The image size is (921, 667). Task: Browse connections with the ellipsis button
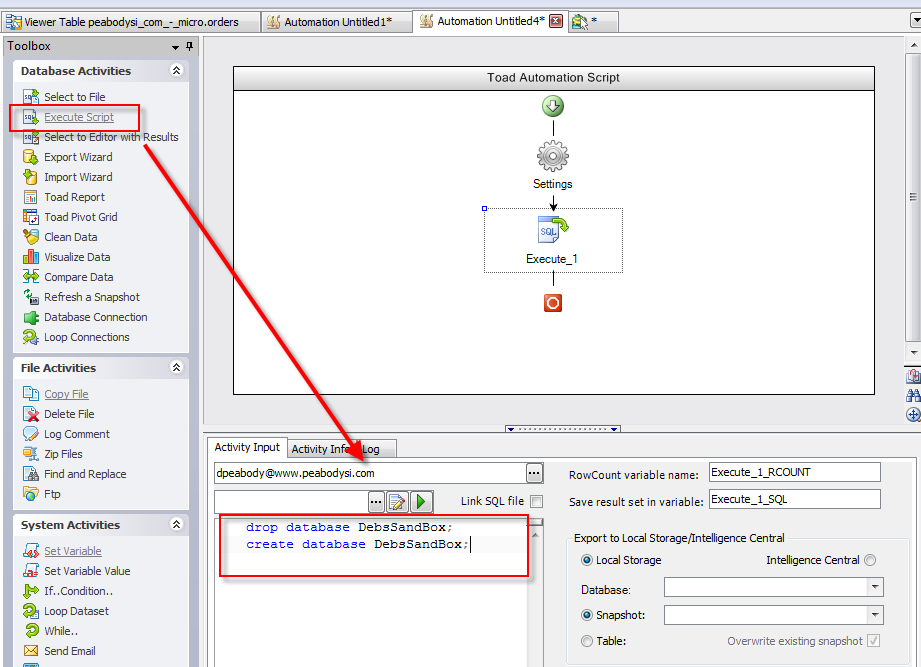[x=534, y=473]
